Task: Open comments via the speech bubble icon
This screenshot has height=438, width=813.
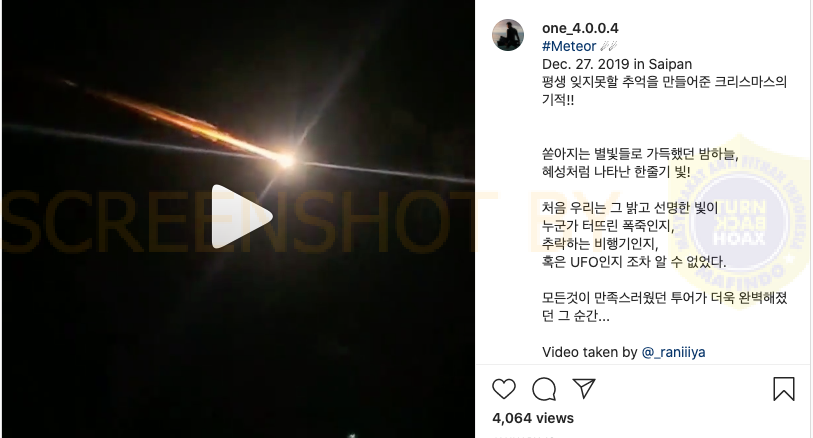Action: (544, 389)
